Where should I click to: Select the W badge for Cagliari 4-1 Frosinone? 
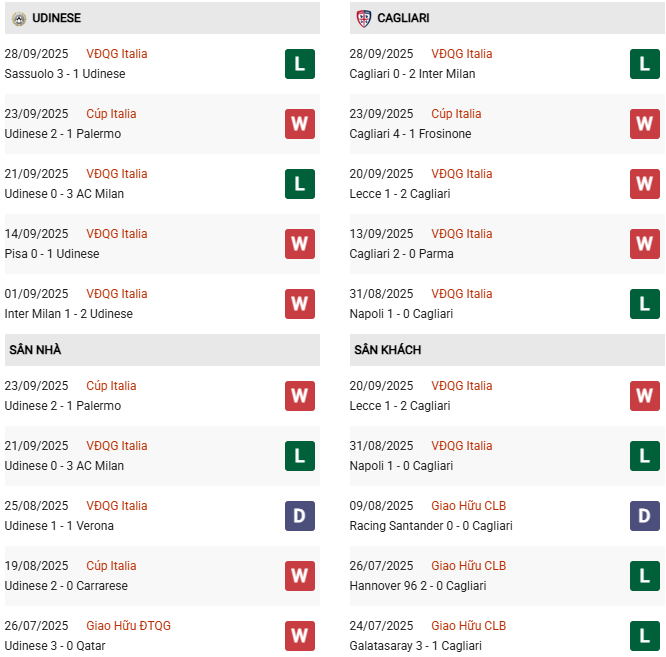click(x=644, y=124)
